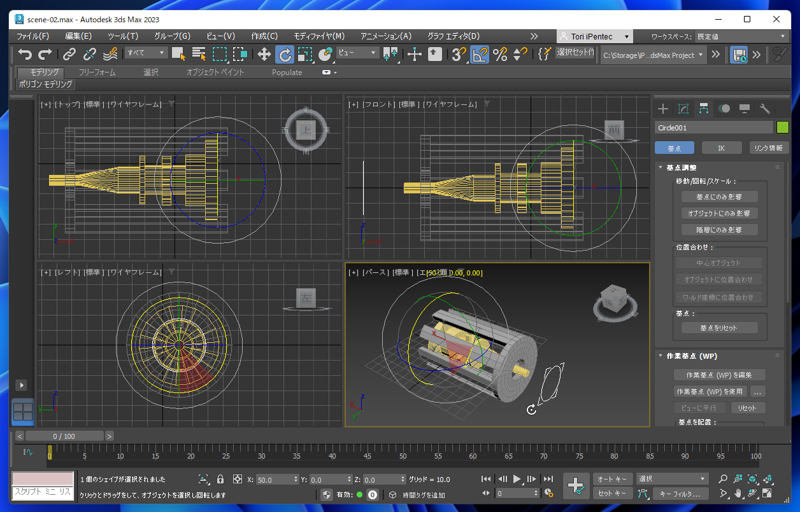The height and width of the screenshot is (512, 800).
Task: Click the time slider showing 0 / 100
Action: [x=64, y=436]
